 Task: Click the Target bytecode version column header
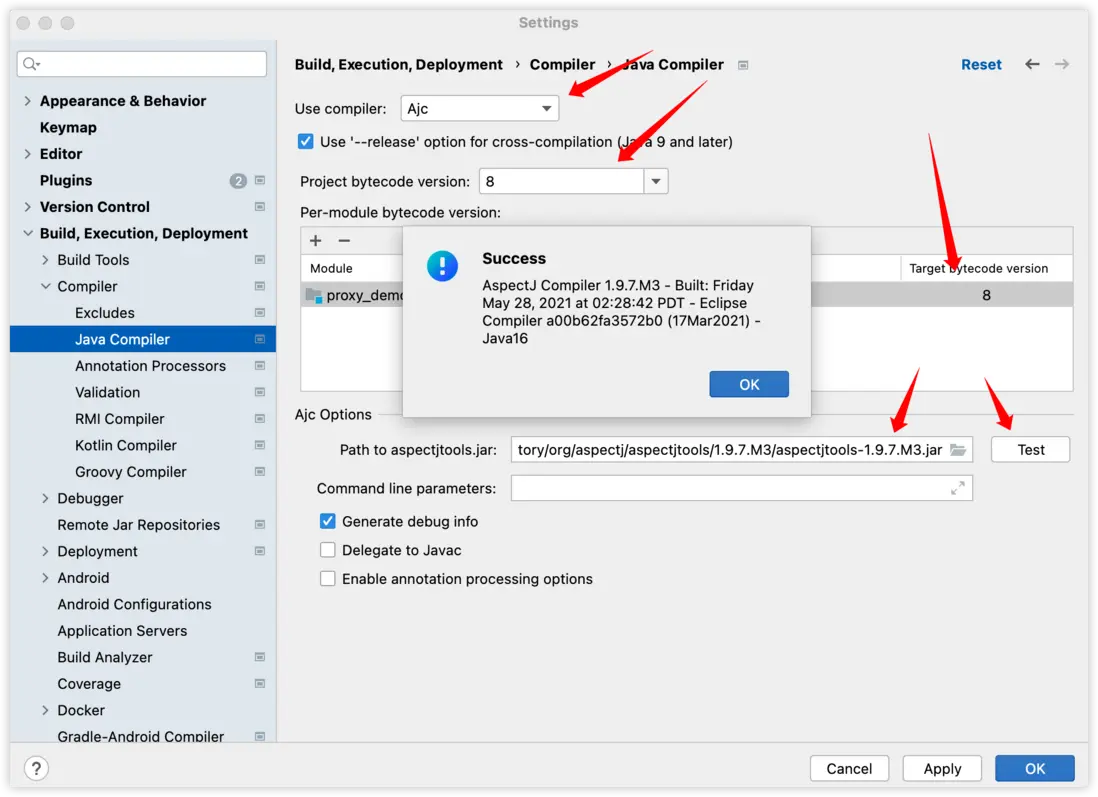(x=978, y=268)
